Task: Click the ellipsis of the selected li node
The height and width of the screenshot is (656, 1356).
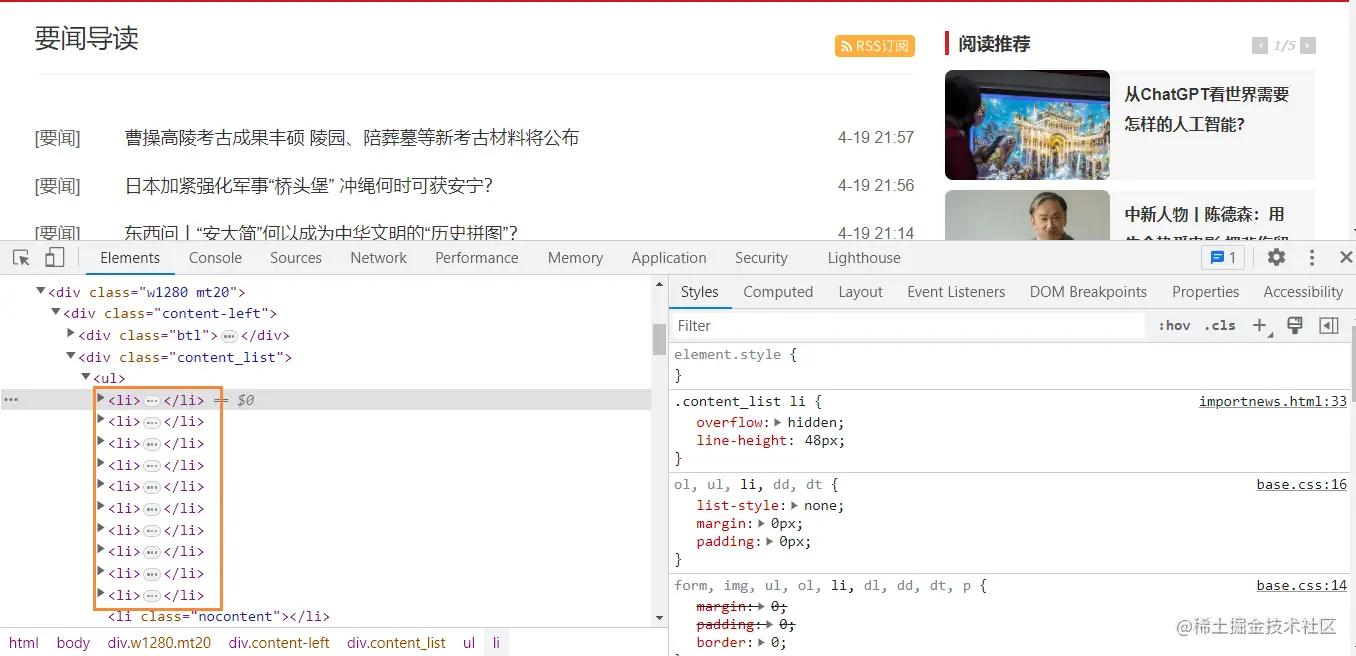Action: (x=152, y=400)
